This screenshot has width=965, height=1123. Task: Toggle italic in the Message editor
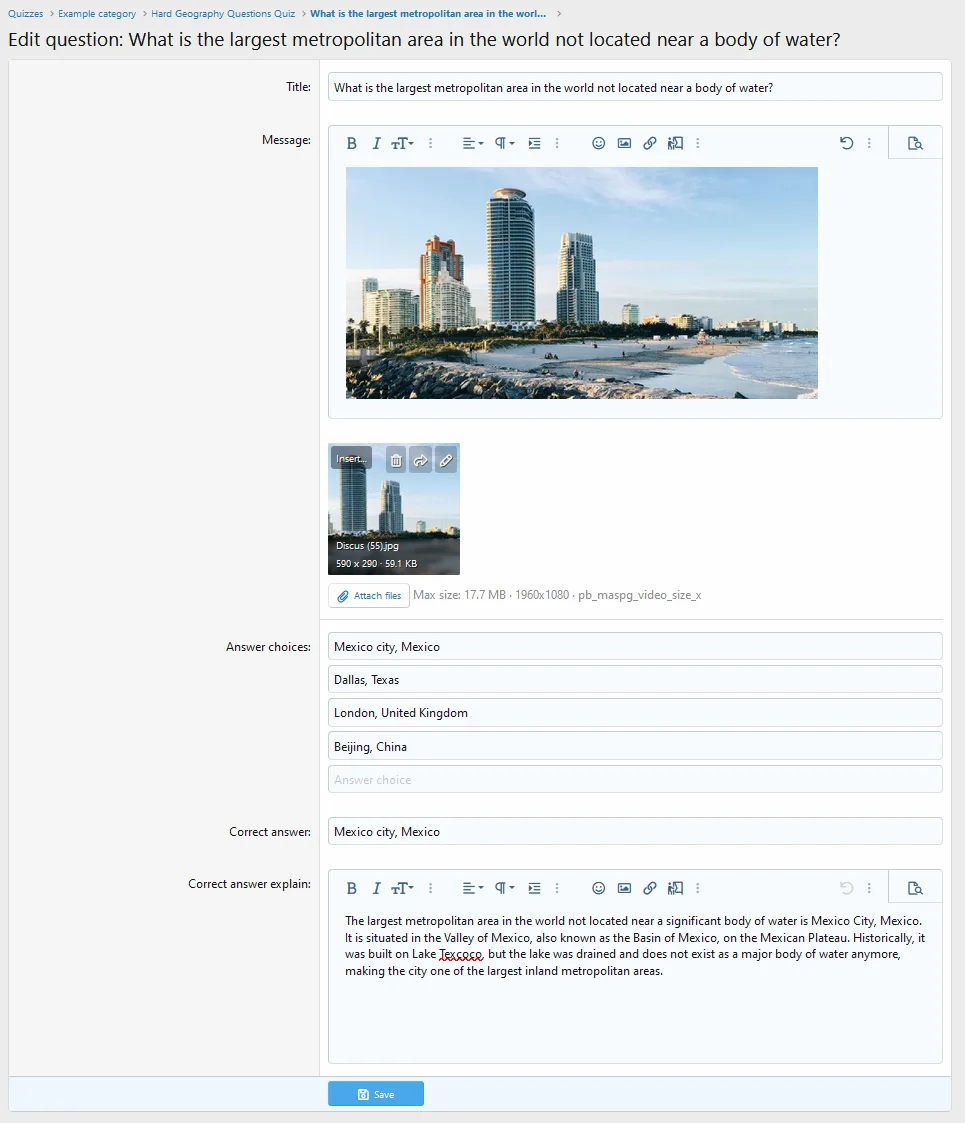pos(376,143)
